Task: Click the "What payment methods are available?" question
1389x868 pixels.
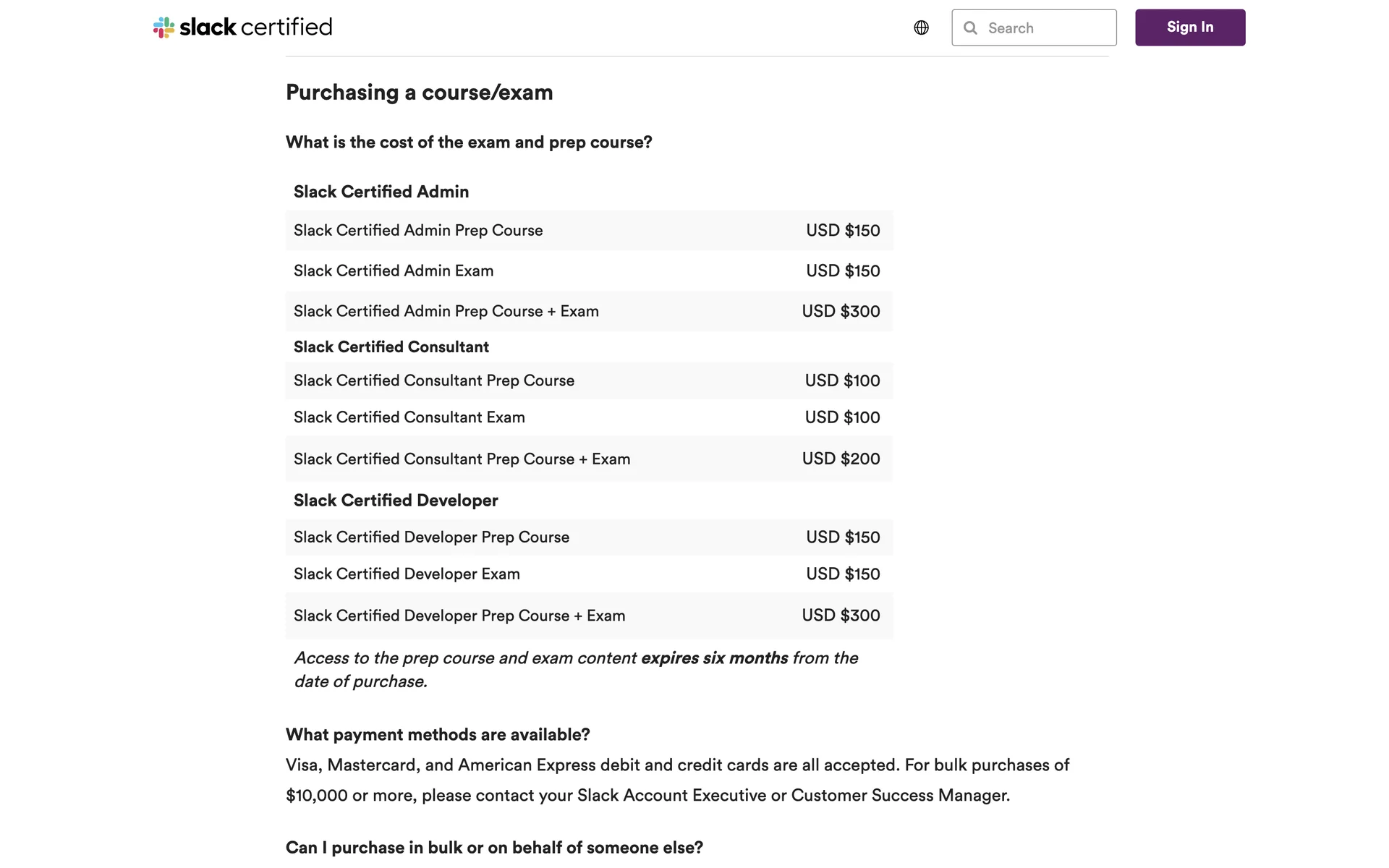Action: (438, 735)
